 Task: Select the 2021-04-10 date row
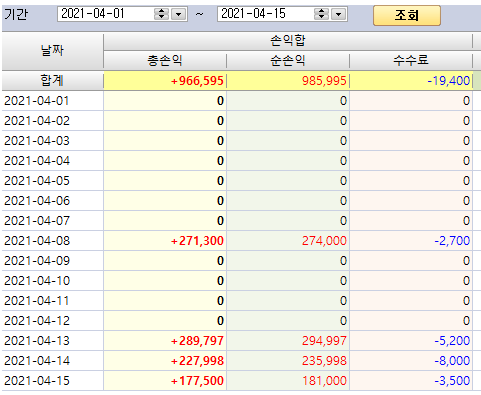(x=52, y=281)
